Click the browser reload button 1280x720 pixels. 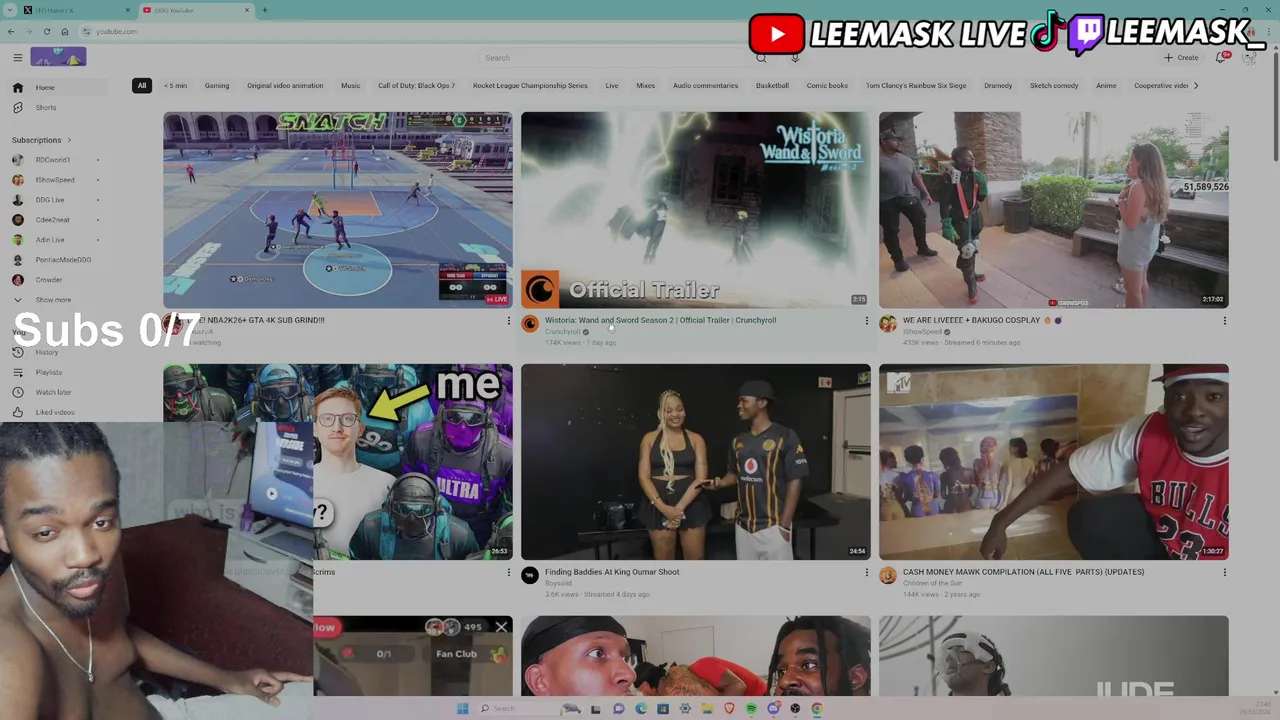[46, 32]
